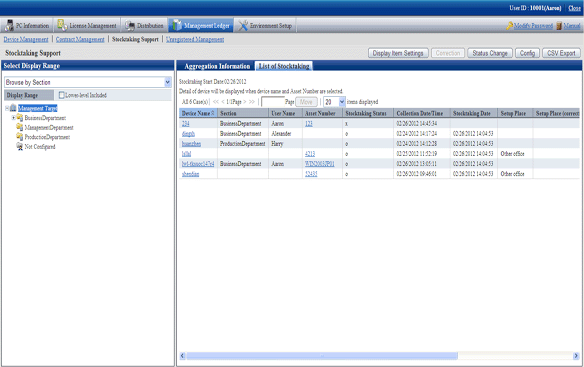Click the scroll left arrow
The width and height of the screenshot is (584, 367).
pos(182,356)
